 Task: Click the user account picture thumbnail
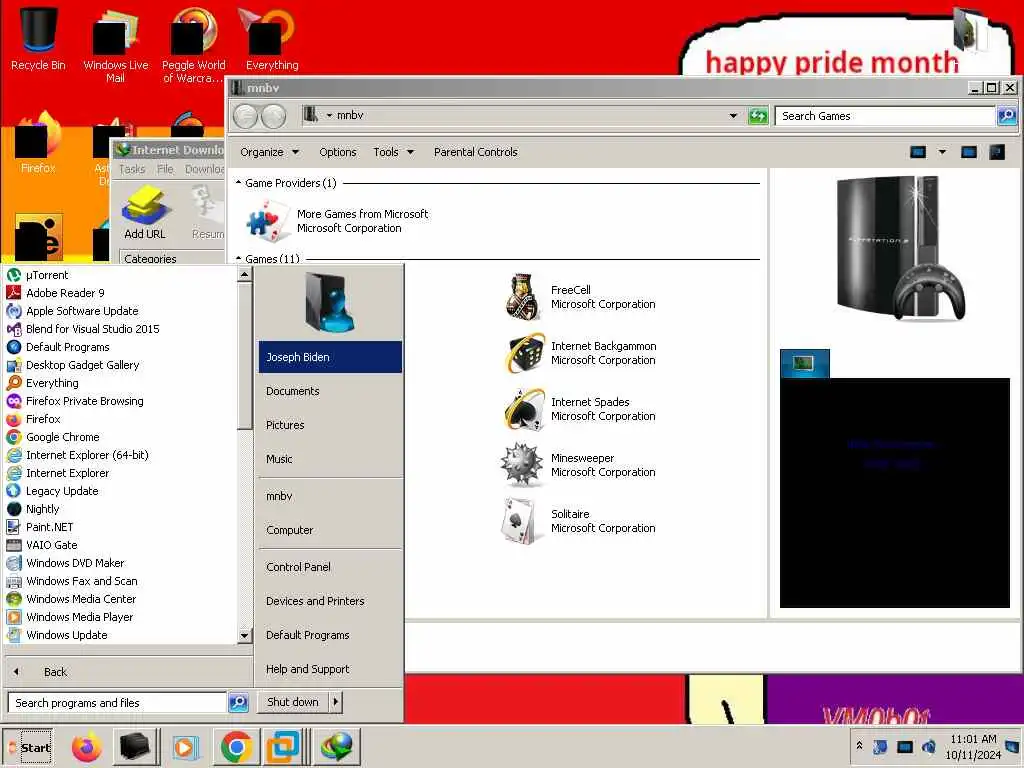(x=330, y=303)
